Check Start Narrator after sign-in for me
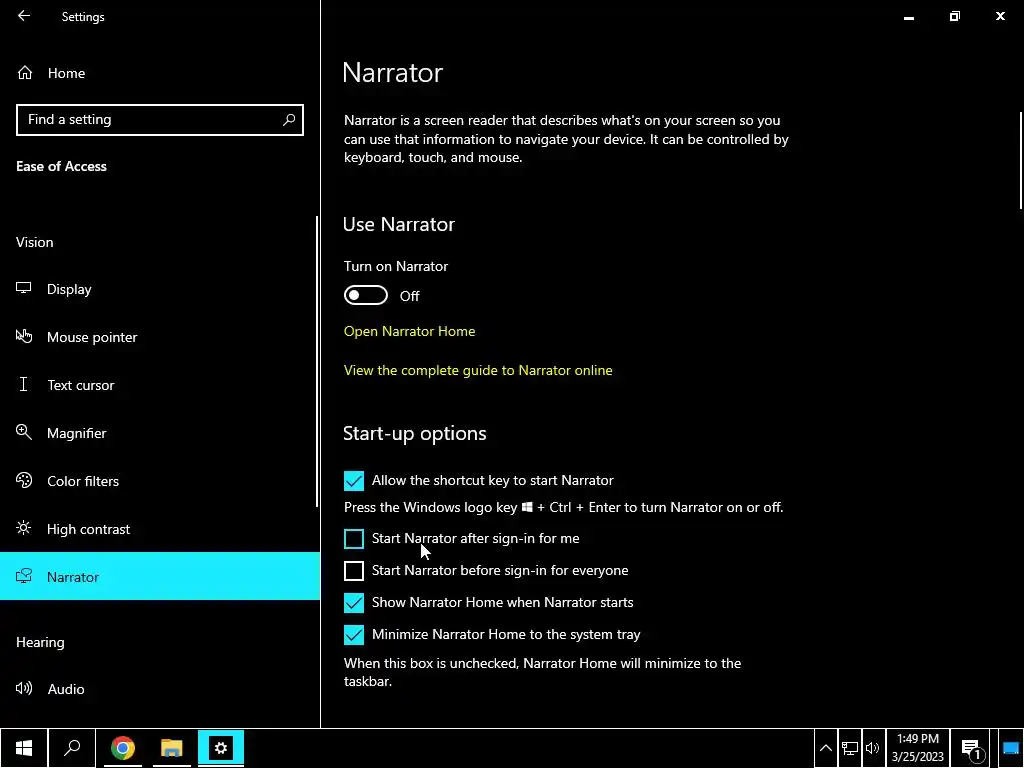The width and height of the screenshot is (1024, 768). [354, 539]
